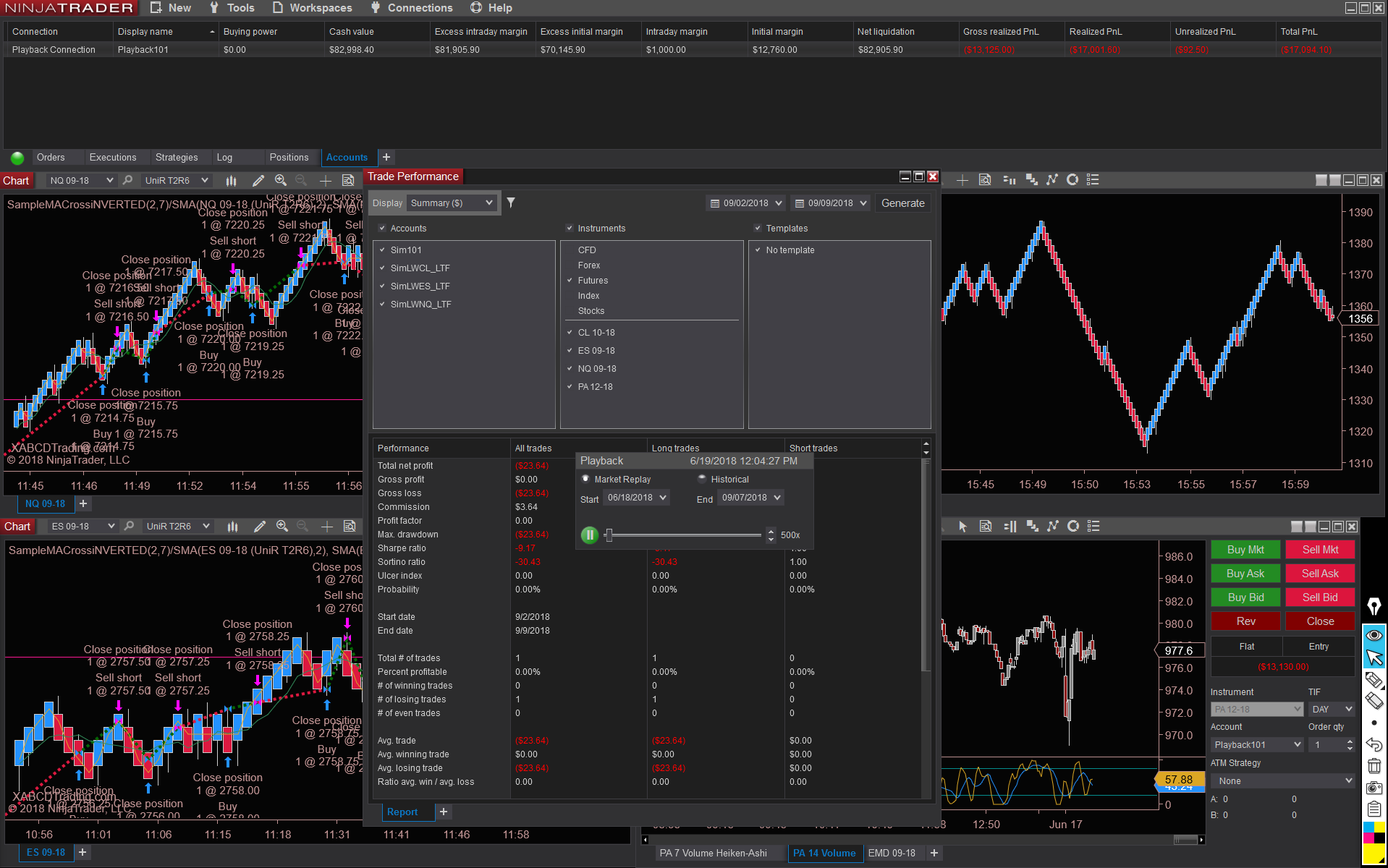
Task: Switch to the PA 7 Volume Heiken-Ashi tab
Action: click(x=713, y=853)
